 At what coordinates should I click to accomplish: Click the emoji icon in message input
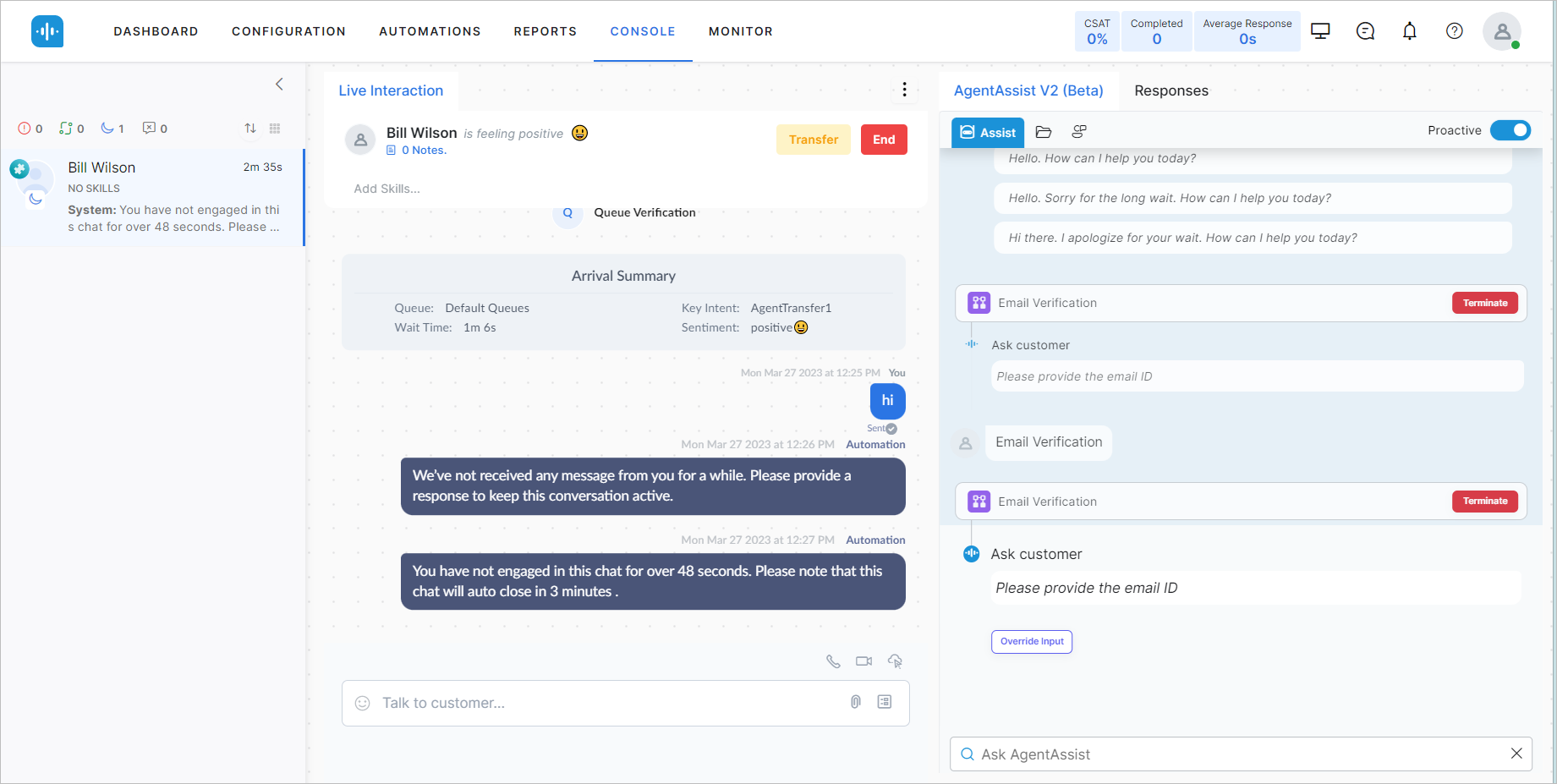pos(363,703)
